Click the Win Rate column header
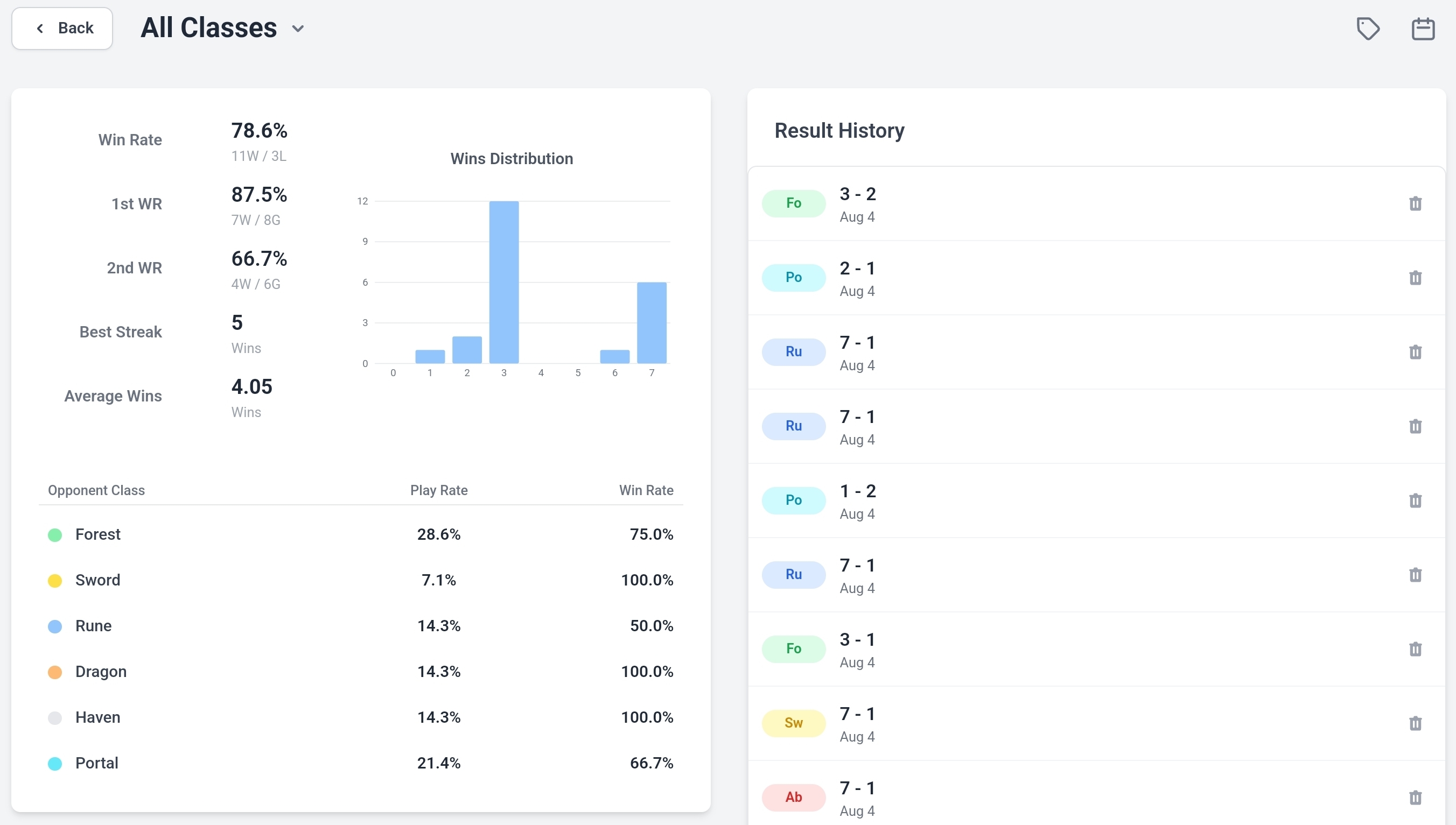Viewport: 1456px width, 825px height. click(646, 490)
